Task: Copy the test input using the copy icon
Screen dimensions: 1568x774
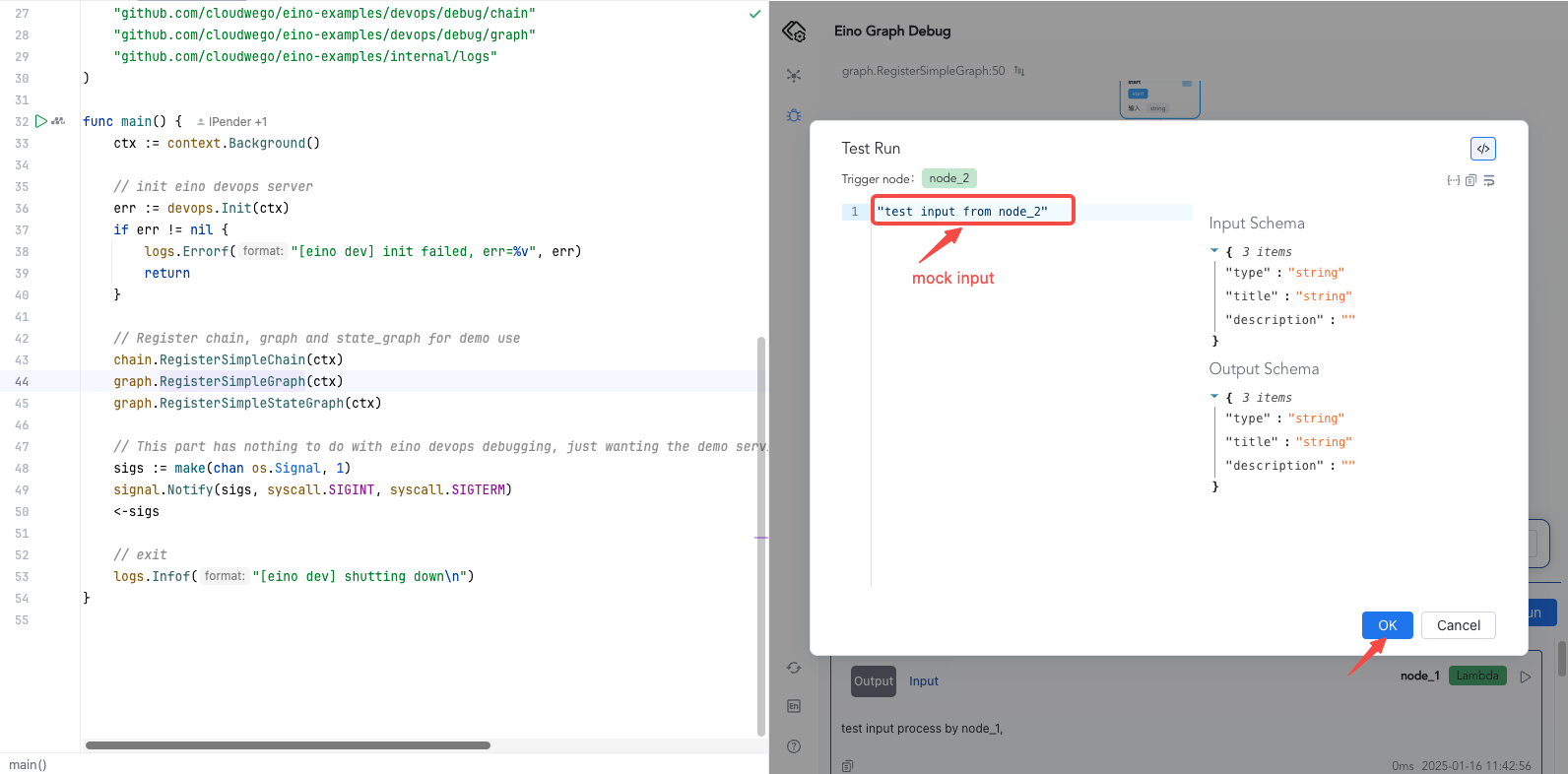Action: 1470,180
